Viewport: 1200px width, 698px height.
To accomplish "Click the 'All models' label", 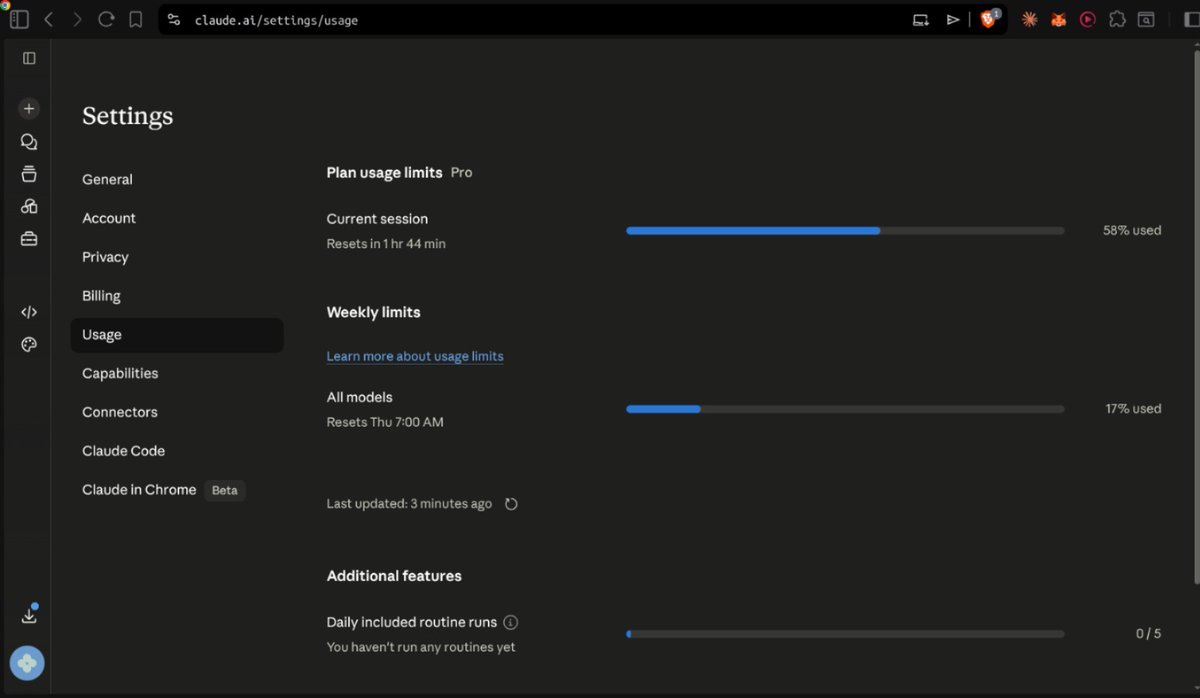I will (359, 397).
